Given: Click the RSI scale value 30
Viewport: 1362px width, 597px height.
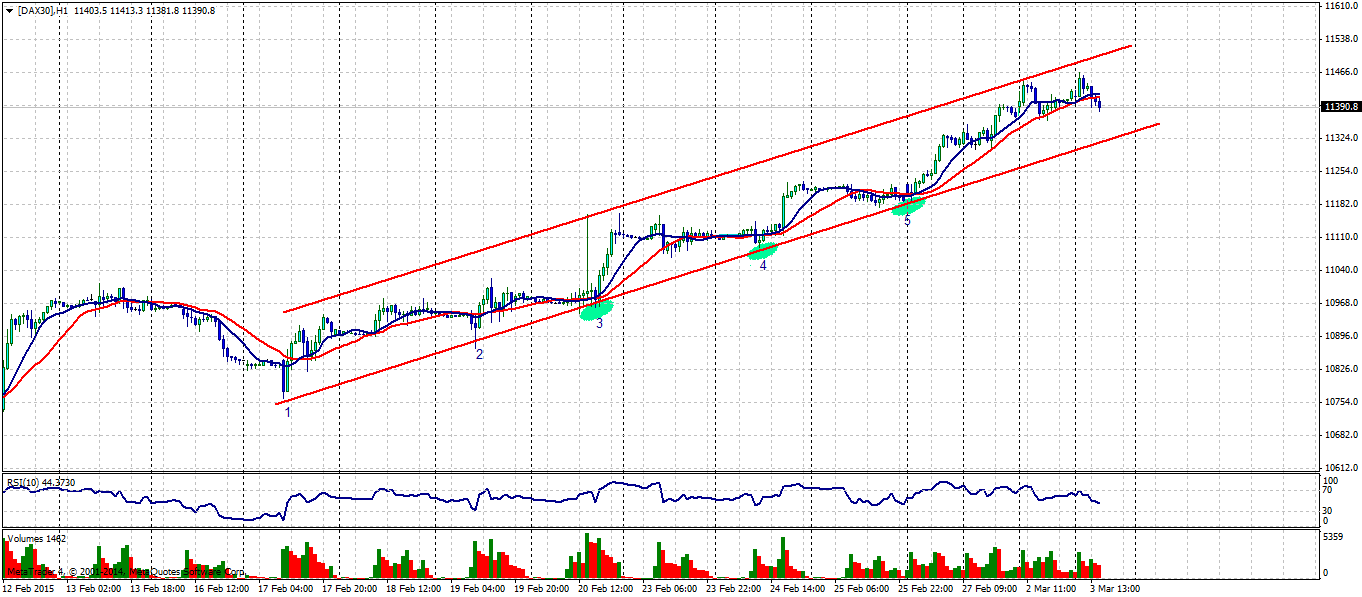Looking at the screenshot, I should coord(1329,510).
